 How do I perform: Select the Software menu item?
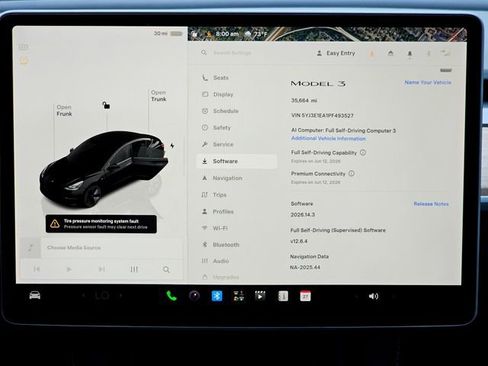[237, 161]
